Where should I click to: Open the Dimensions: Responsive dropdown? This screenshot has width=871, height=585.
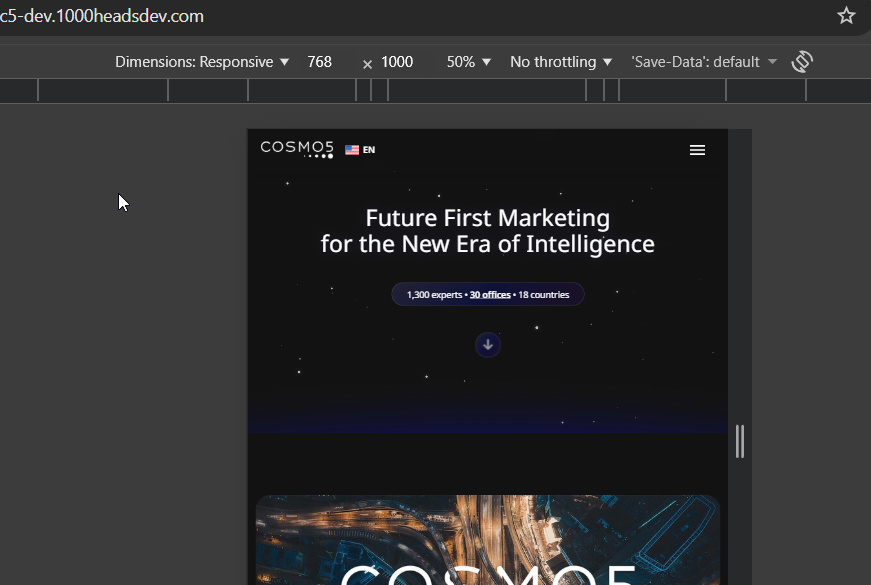click(202, 62)
